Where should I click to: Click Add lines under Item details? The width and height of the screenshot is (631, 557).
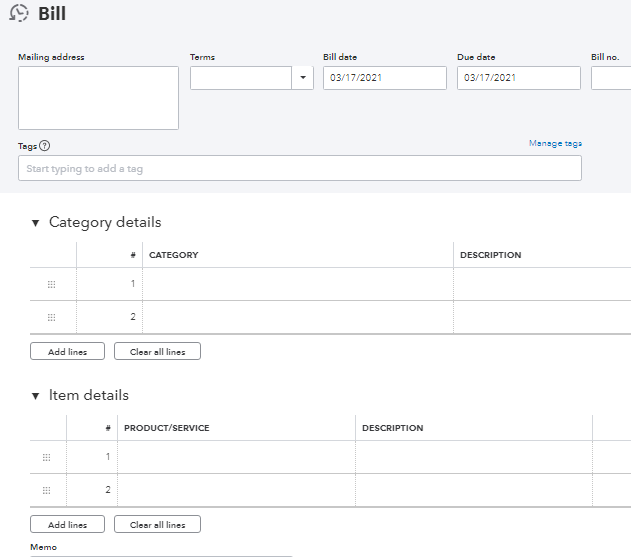pos(67,525)
